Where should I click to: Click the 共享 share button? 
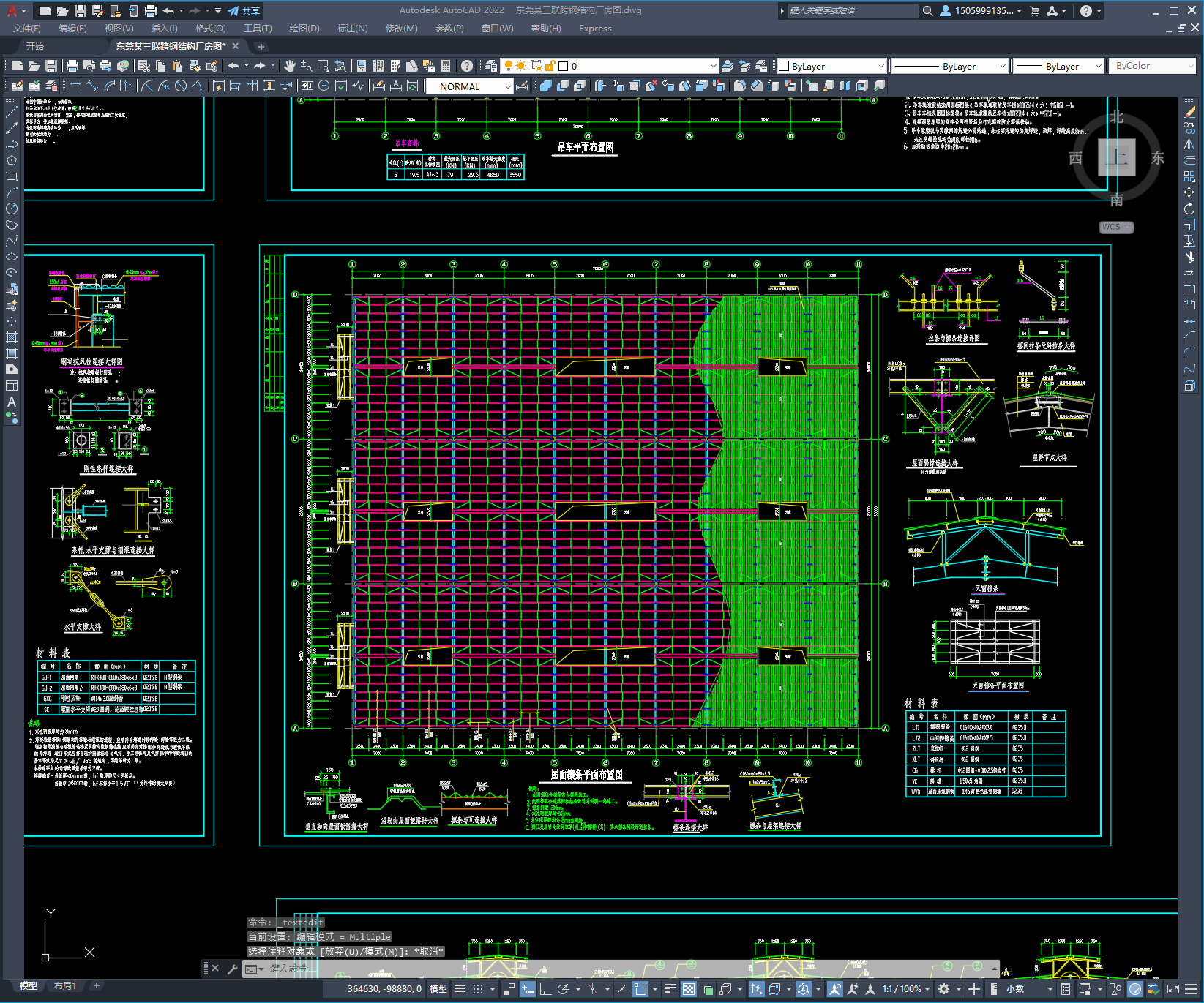click(x=244, y=11)
